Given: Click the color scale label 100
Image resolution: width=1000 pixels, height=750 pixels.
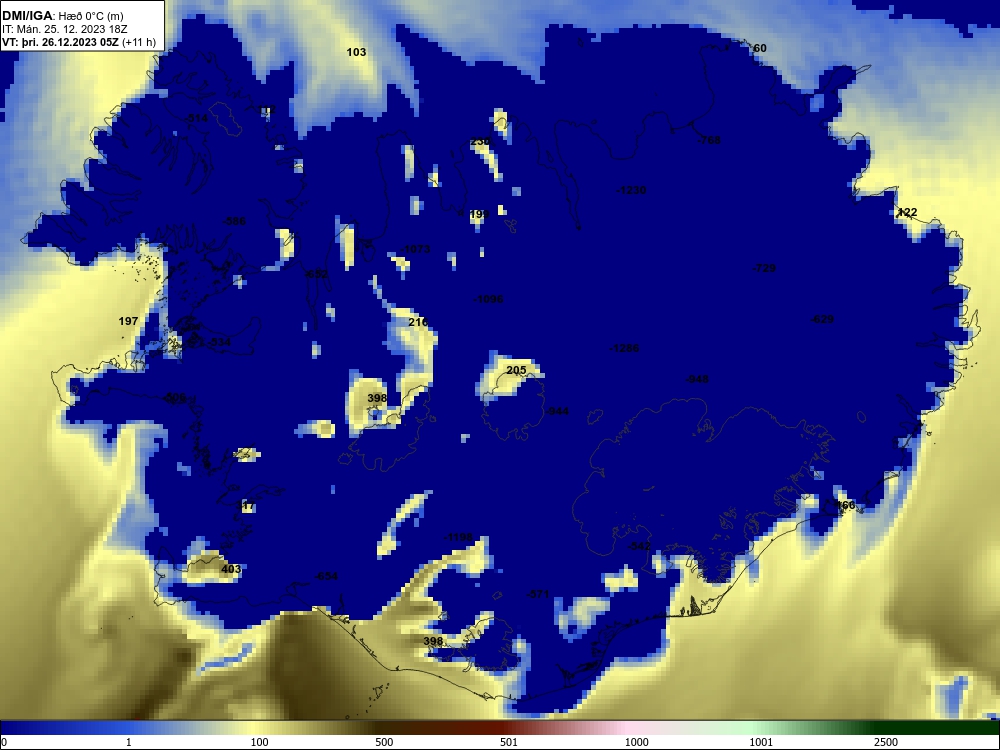Looking at the screenshot, I should pyautogui.click(x=260, y=742).
